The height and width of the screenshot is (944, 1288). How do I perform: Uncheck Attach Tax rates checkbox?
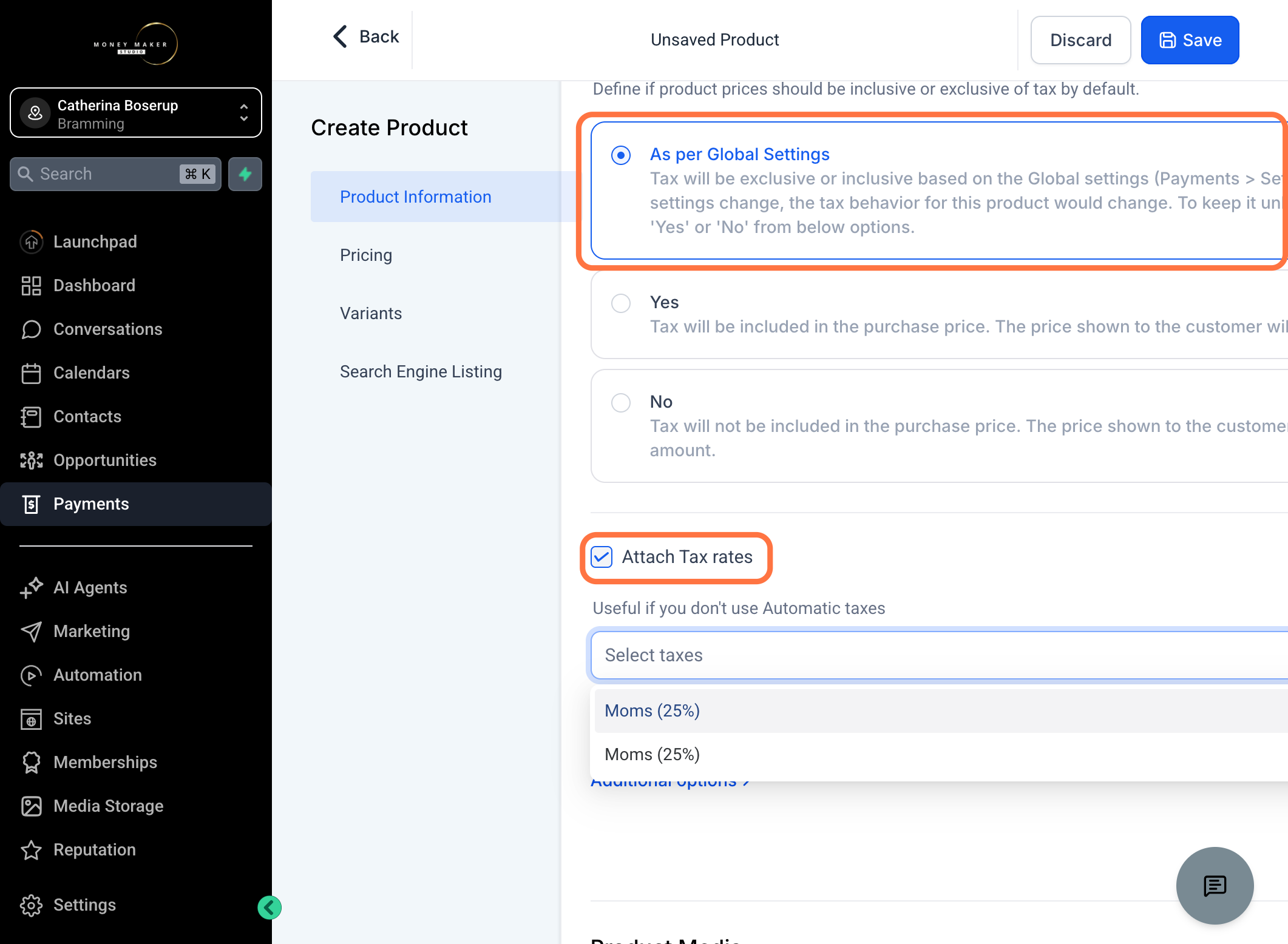pos(602,556)
